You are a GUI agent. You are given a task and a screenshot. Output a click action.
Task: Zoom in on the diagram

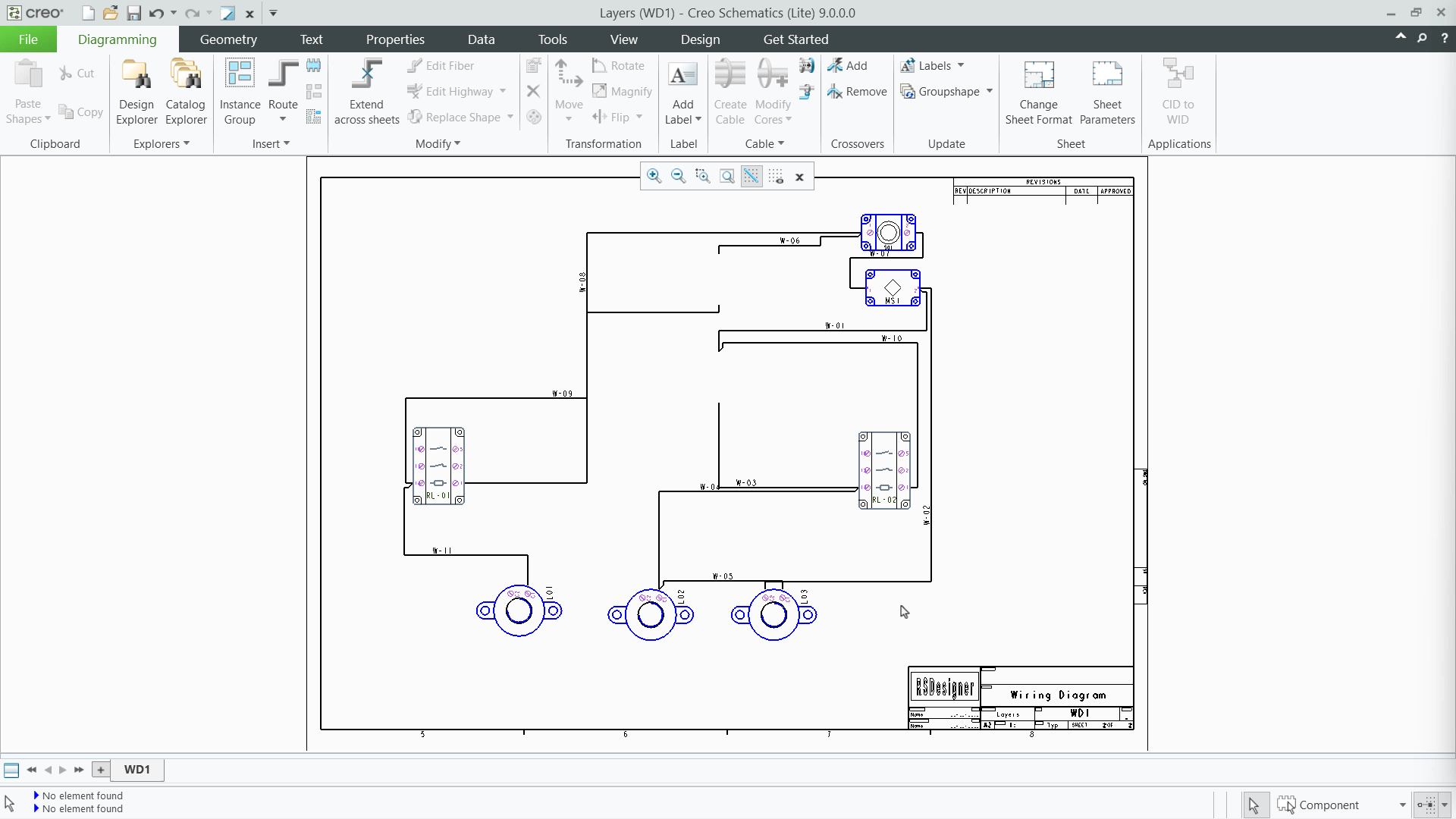[654, 177]
